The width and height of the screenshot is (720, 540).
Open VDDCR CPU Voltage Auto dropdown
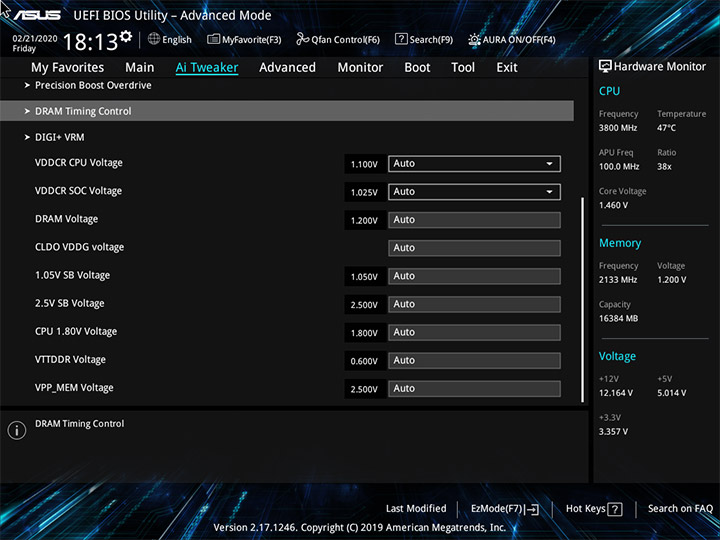point(474,164)
